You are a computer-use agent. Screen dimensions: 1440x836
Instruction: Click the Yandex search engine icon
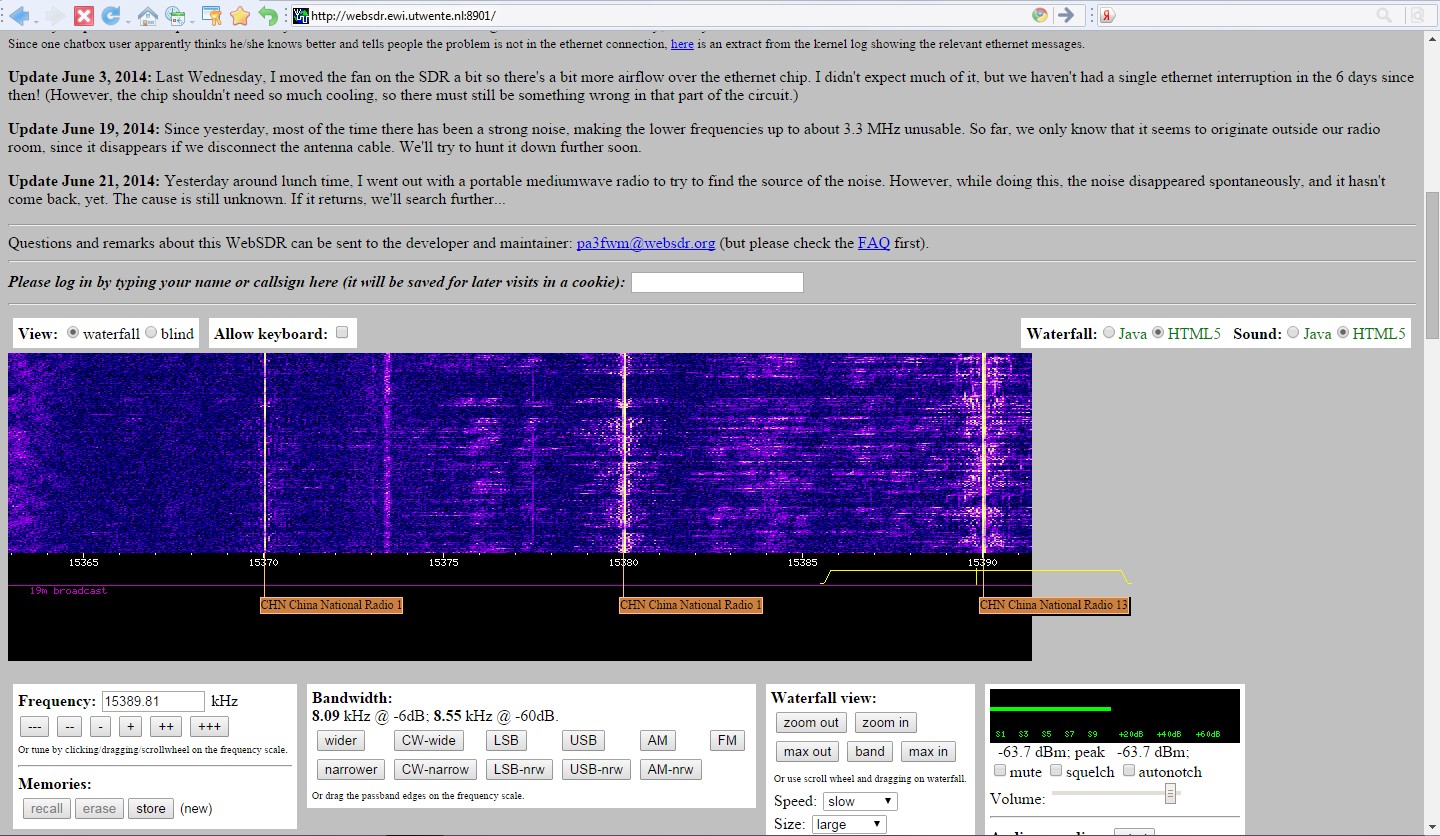click(x=1108, y=15)
